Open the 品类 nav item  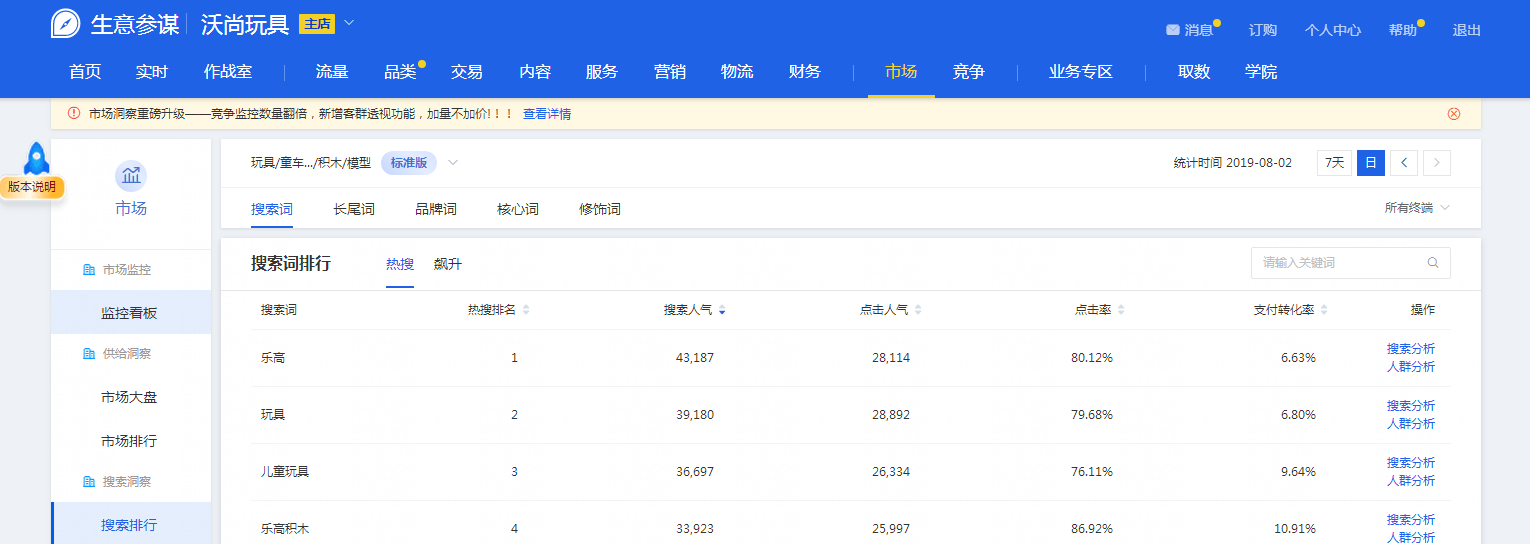[x=400, y=72]
